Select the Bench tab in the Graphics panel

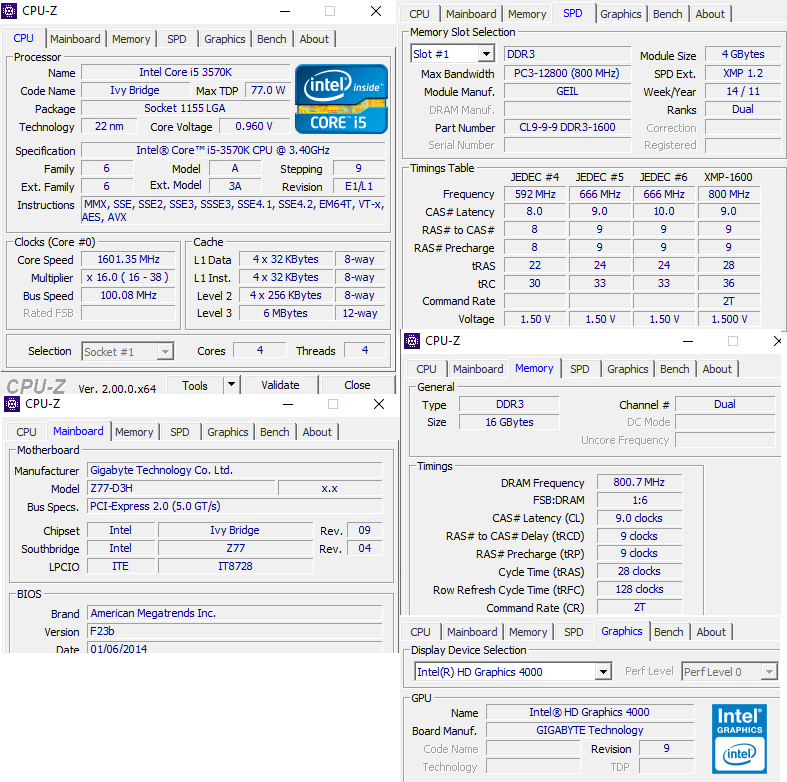[669, 632]
